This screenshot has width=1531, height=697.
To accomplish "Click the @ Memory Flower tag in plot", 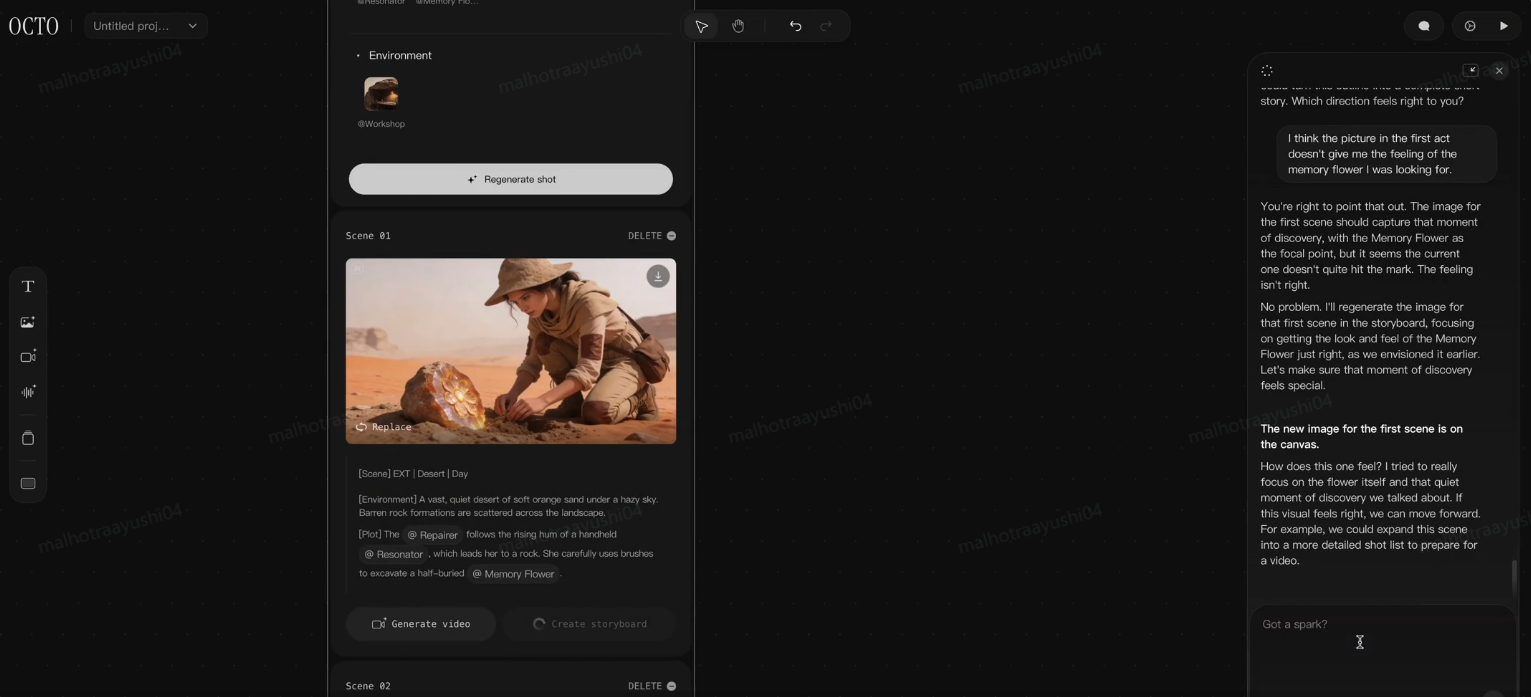I will coord(513,574).
